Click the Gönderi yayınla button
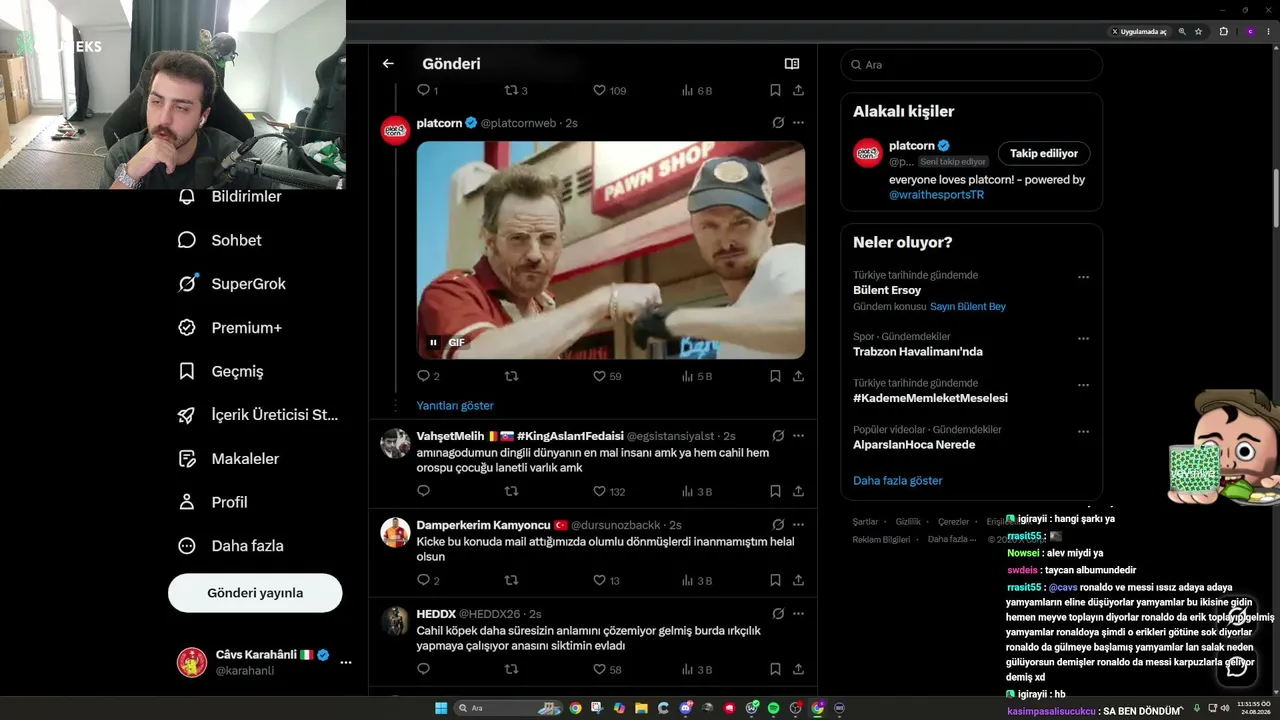 click(255, 593)
